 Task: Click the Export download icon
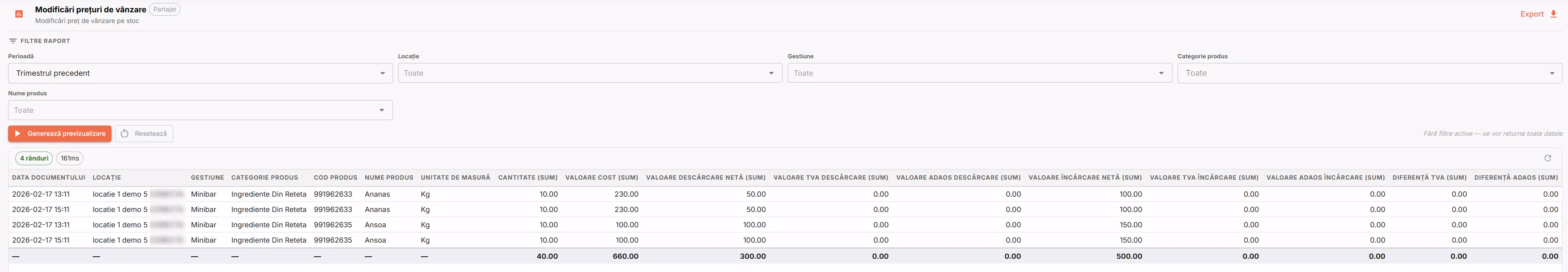click(1553, 14)
